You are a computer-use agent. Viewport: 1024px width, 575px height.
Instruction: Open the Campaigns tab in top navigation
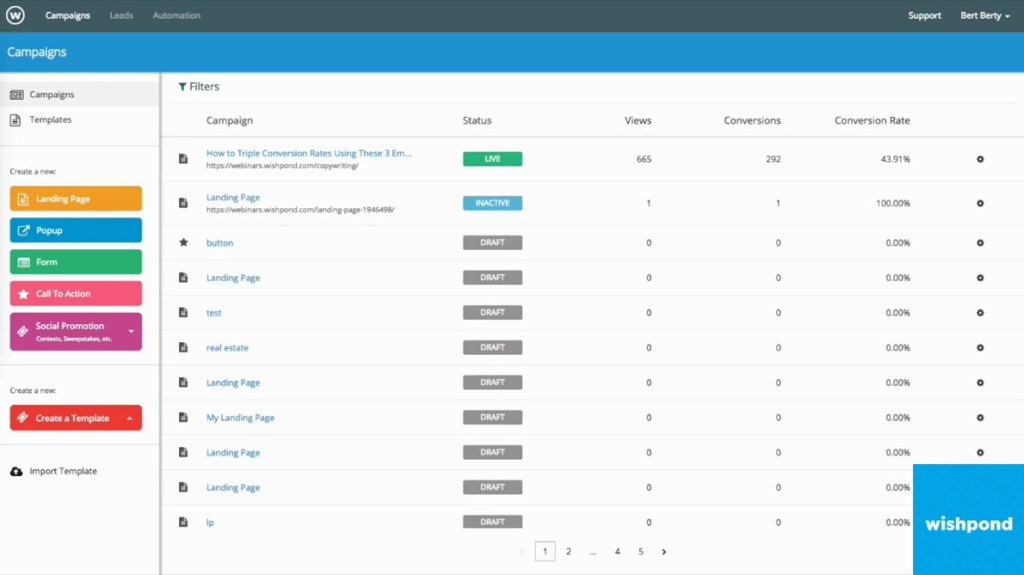[x=67, y=15]
